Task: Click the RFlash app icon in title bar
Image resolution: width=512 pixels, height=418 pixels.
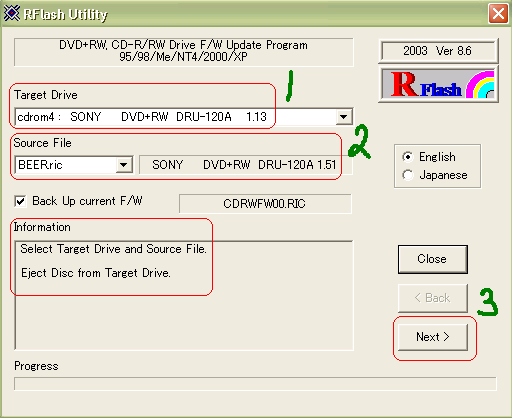Action: point(12,13)
